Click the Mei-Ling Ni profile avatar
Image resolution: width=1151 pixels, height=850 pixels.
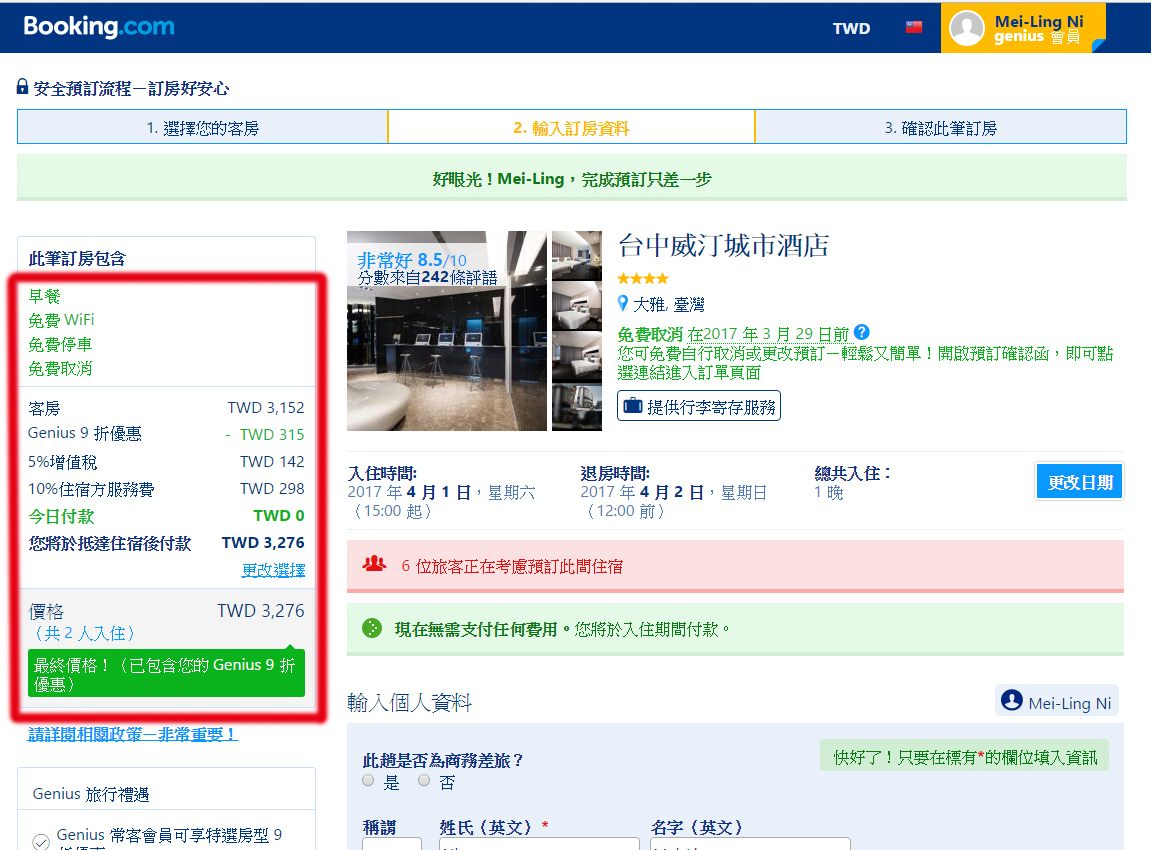(x=966, y=28)
